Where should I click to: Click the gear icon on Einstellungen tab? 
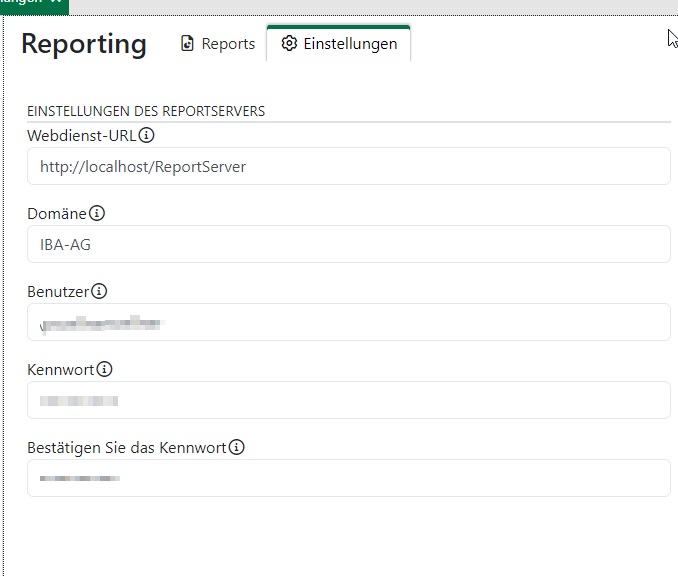point(289,44)
